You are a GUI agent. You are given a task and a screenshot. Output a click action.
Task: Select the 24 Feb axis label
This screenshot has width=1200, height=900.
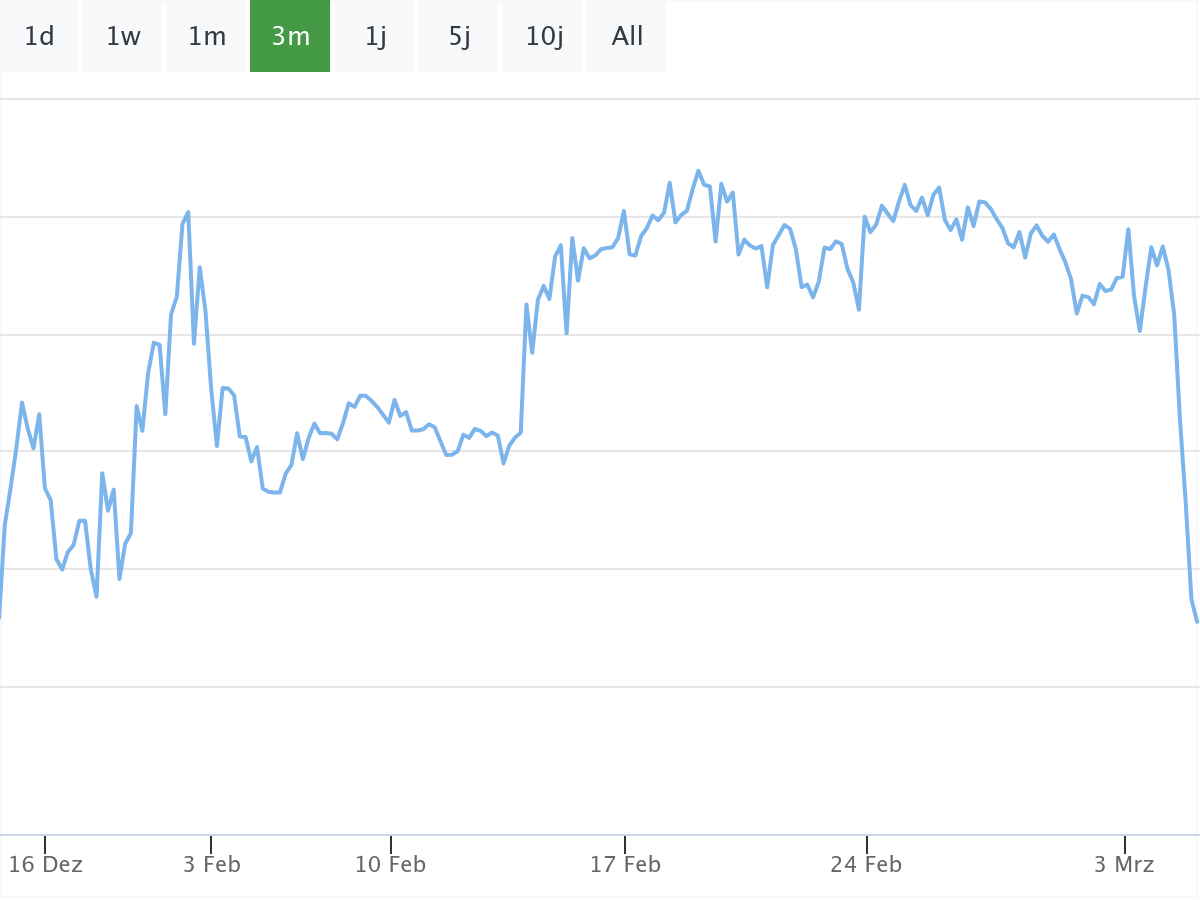click(866, 865)
